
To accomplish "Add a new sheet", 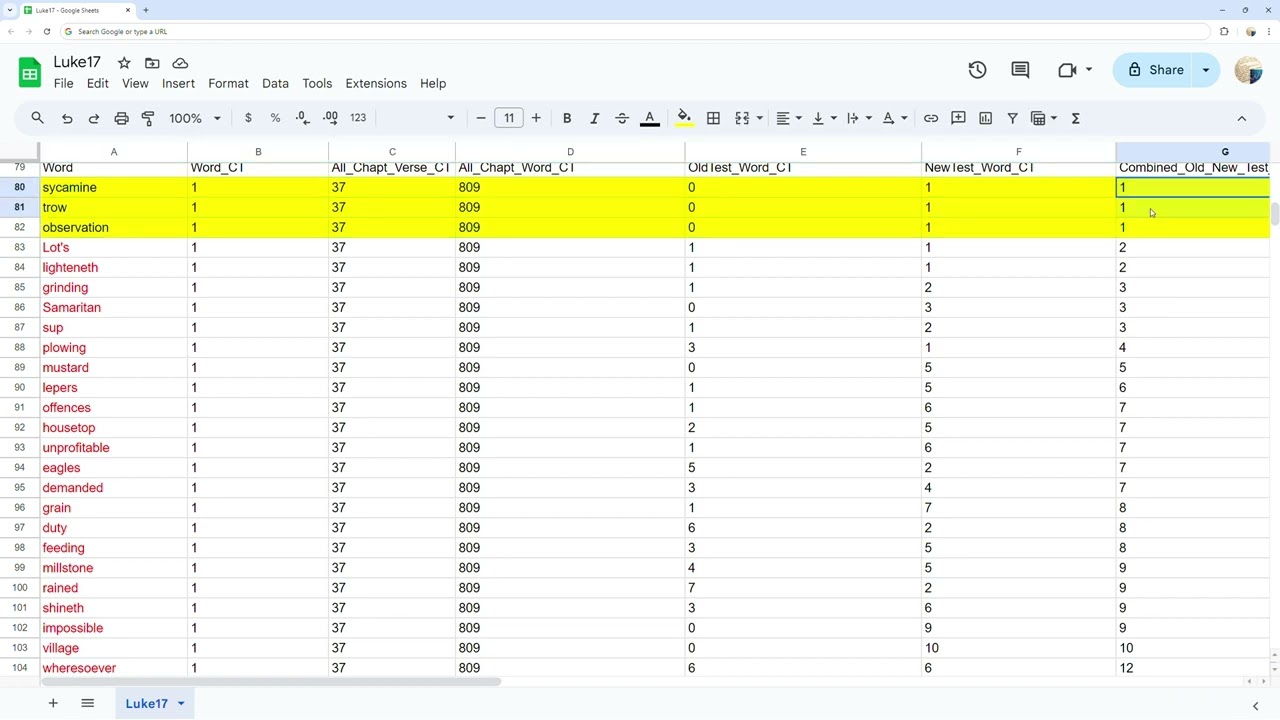I will 53,703.
